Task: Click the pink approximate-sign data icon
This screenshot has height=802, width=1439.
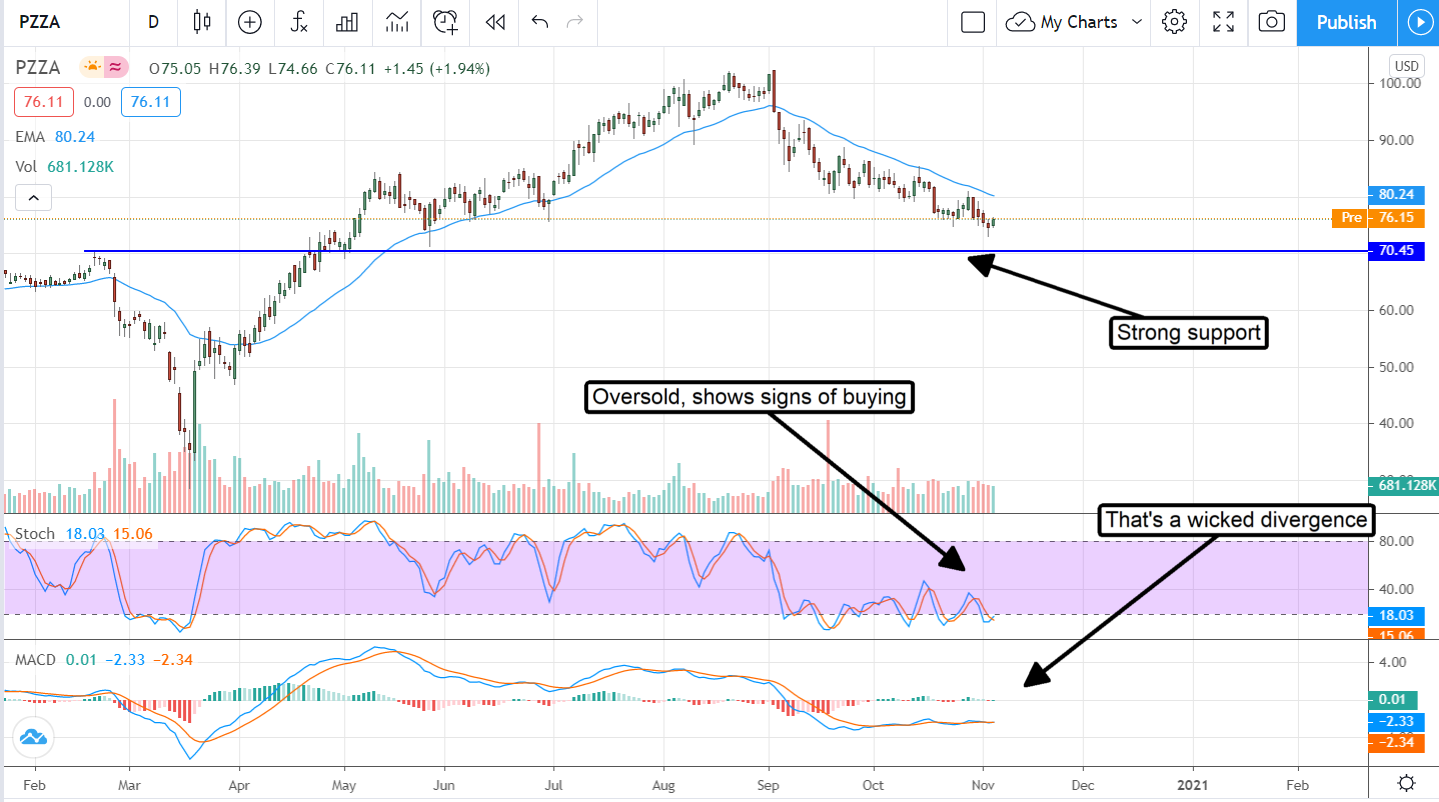Action: point(117,68)
